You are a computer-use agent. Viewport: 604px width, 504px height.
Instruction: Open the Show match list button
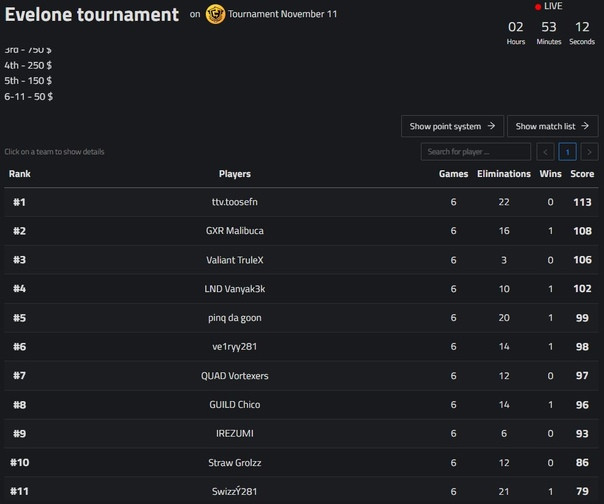pos(552,126)
